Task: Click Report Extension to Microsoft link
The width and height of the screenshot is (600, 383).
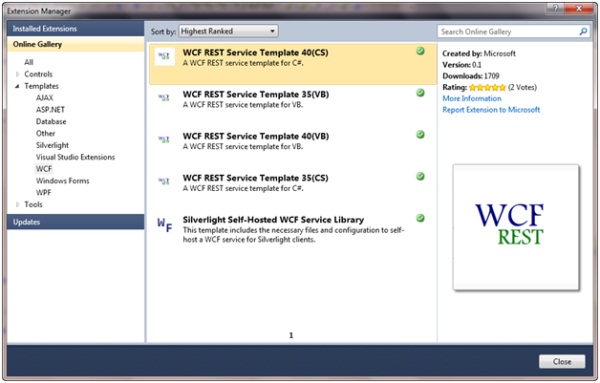Action: (491, 110)
